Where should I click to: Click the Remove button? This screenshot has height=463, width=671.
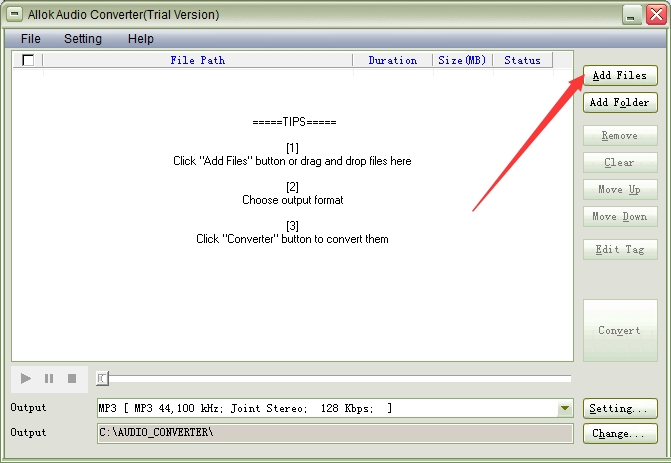(x=620, y=136)
